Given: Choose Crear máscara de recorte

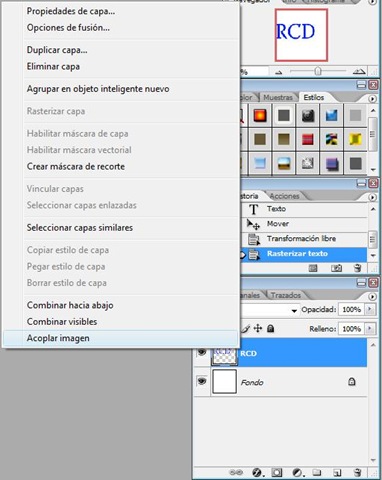Looking at the screenshot, I should (x=120, y=166).
